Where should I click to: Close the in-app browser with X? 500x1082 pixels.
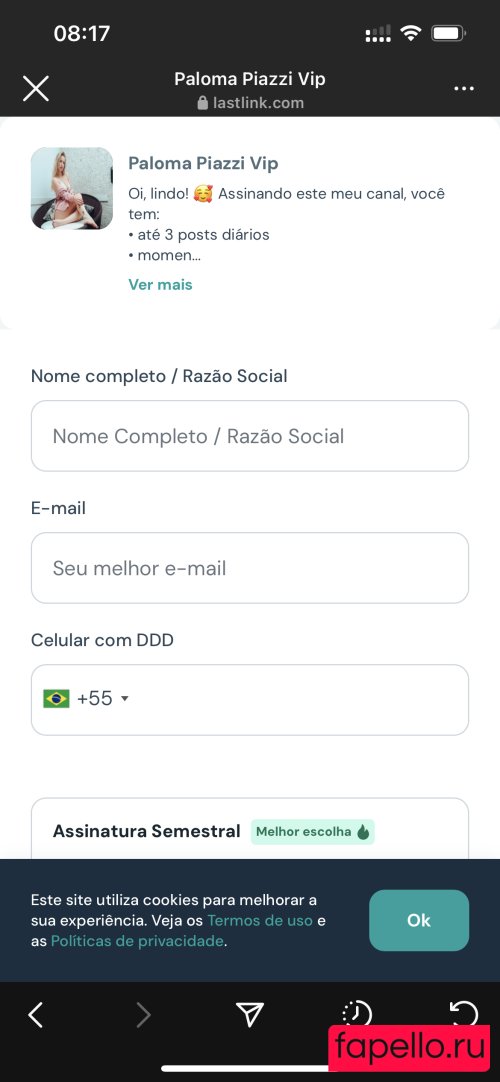pyautogui.click(x=36, y=89)
